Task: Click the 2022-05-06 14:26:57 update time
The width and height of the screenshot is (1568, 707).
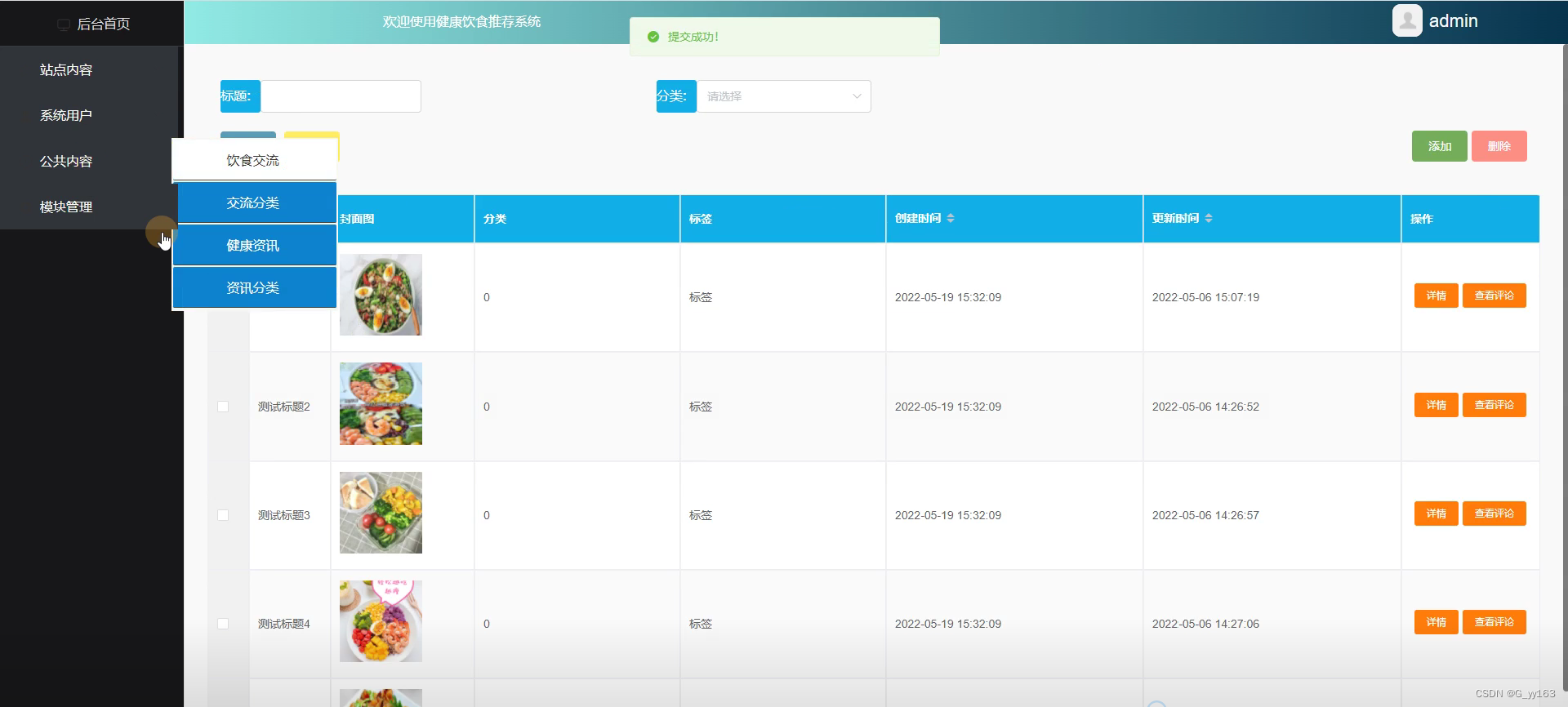Action: (x=1205, y=515)
